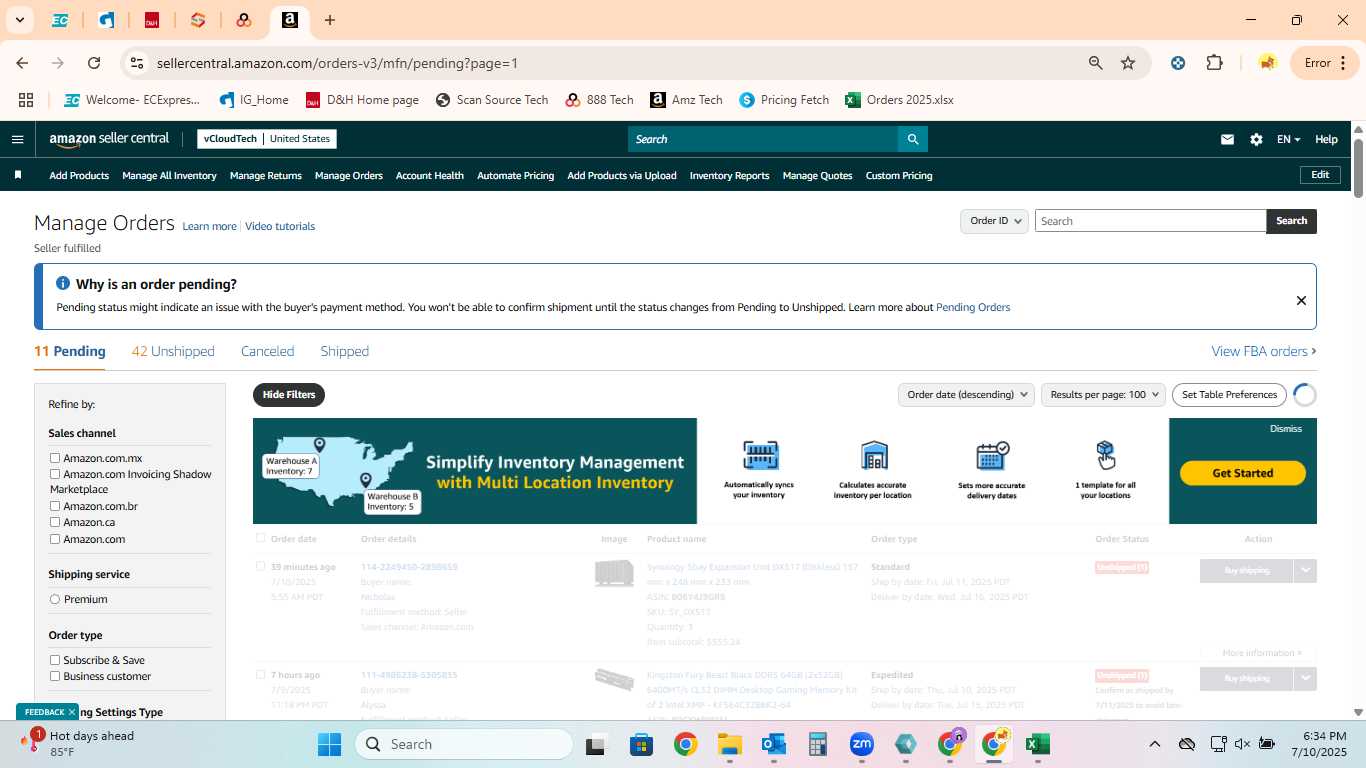
Task: Open Account Health in nav bar
Action: coord(430,175)
